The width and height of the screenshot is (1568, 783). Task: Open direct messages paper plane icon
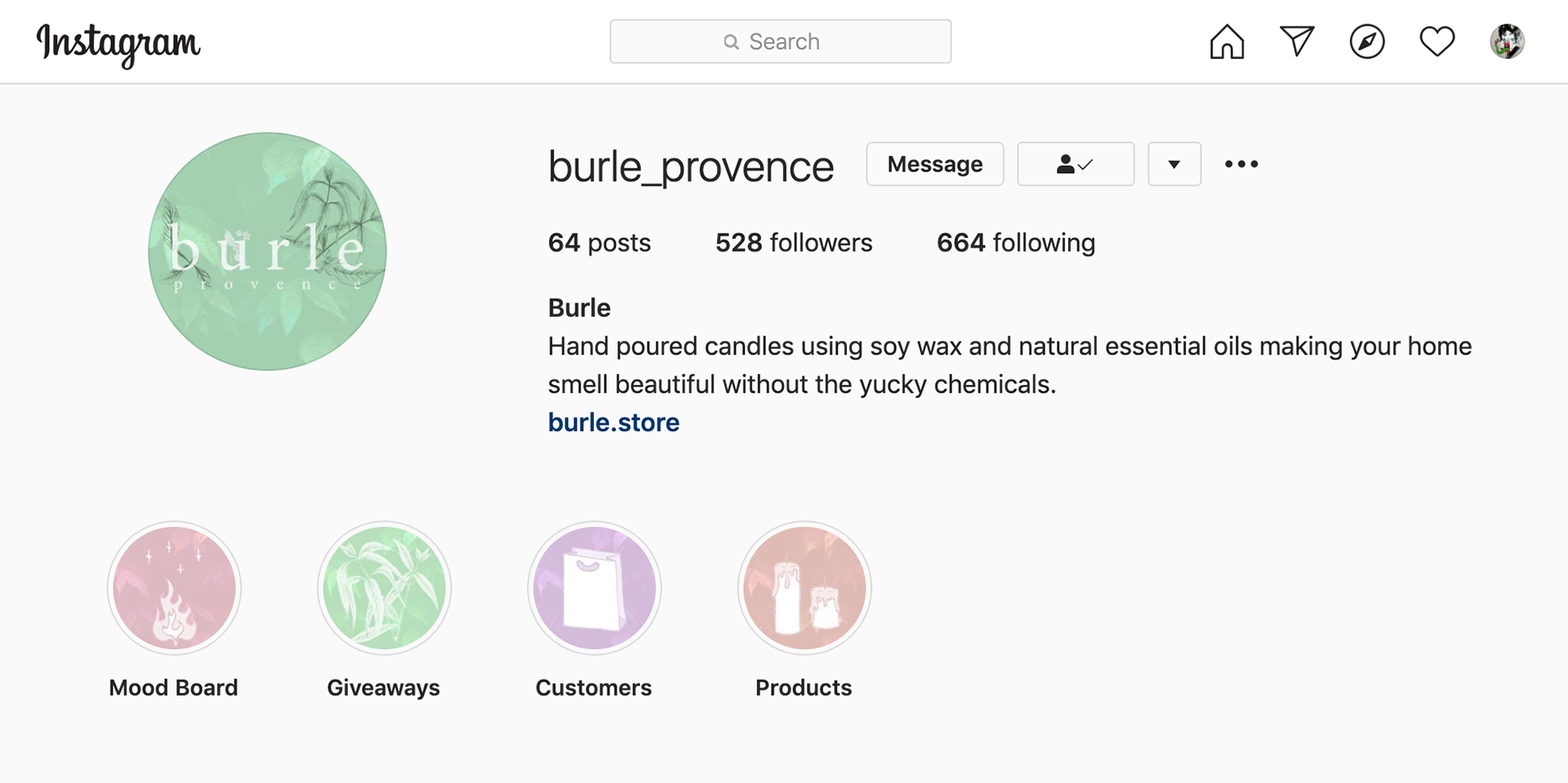(1297, 41)
